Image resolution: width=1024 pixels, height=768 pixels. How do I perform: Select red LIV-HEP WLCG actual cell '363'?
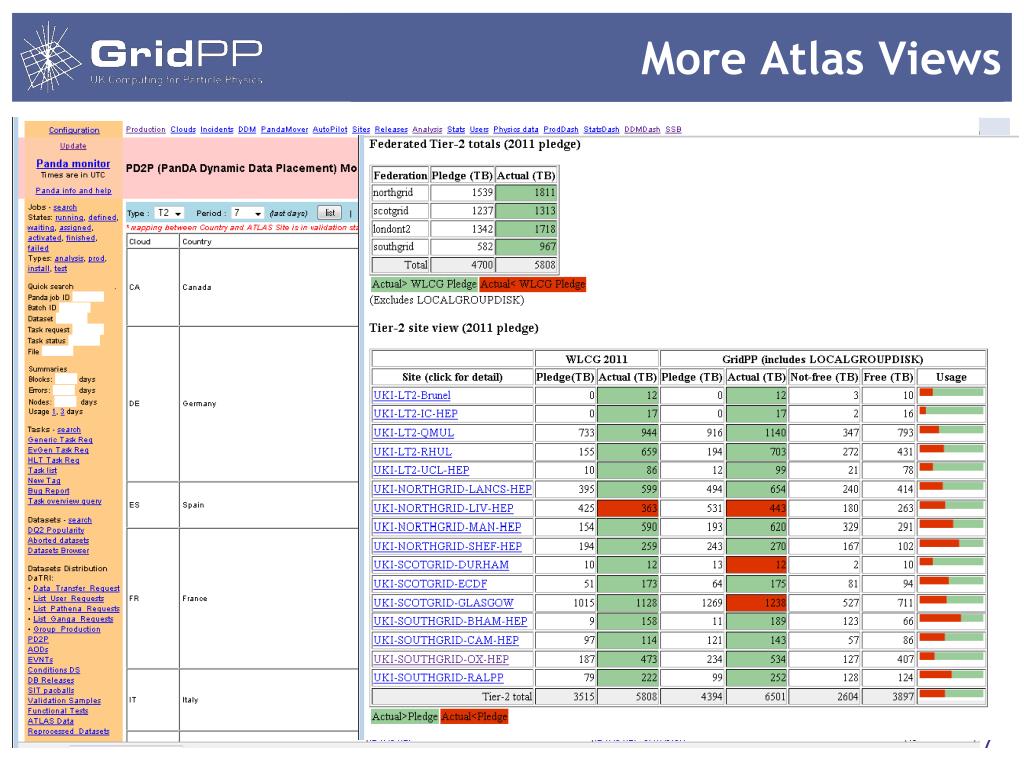628,507
